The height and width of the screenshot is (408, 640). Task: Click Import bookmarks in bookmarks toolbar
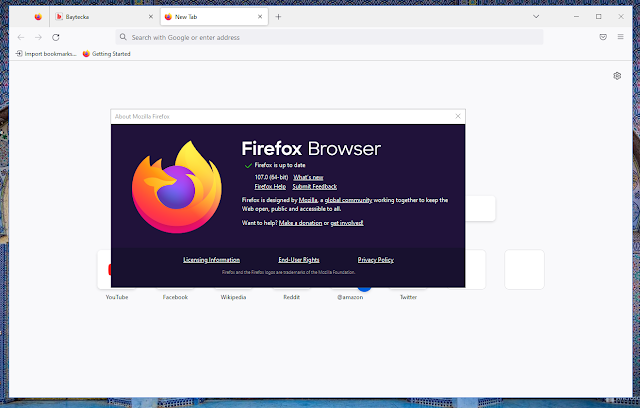click(x=46, y=54)
